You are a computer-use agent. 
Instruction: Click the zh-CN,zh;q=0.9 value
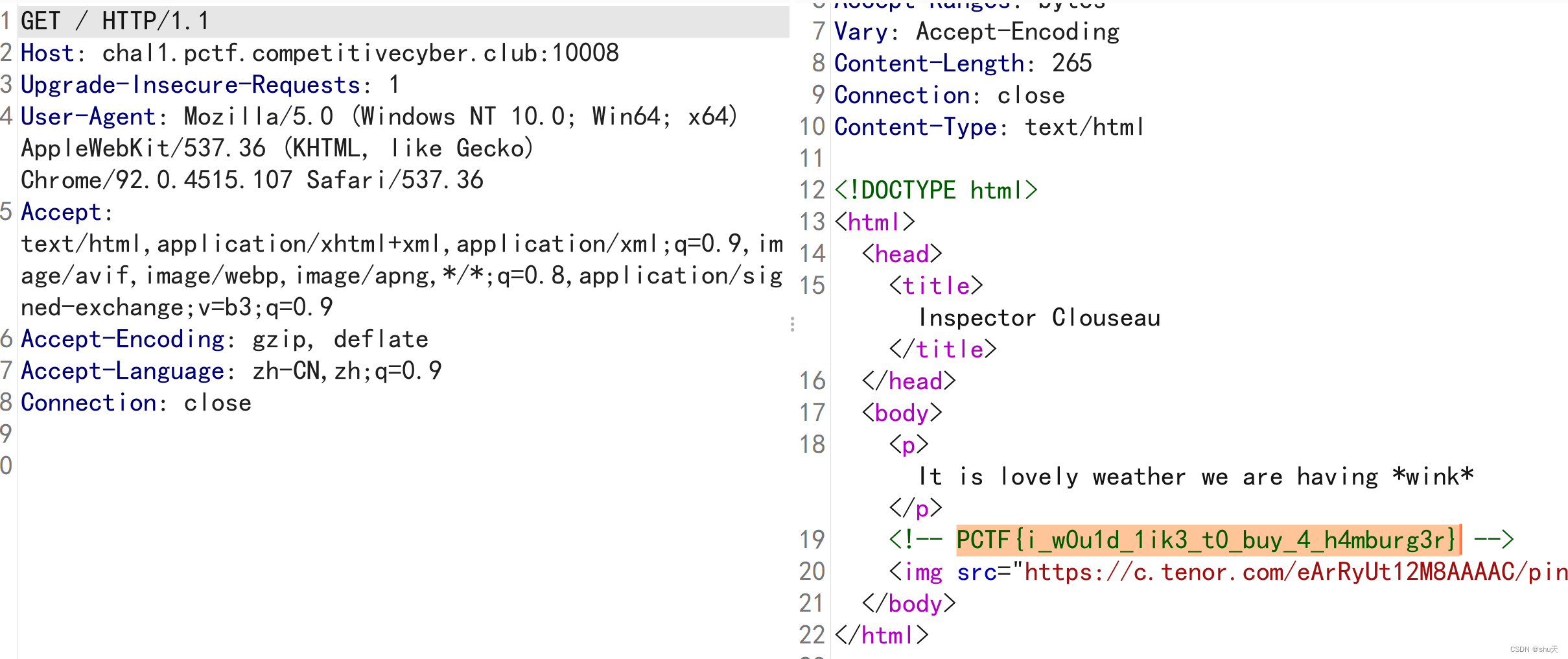[x=347, y=371]
